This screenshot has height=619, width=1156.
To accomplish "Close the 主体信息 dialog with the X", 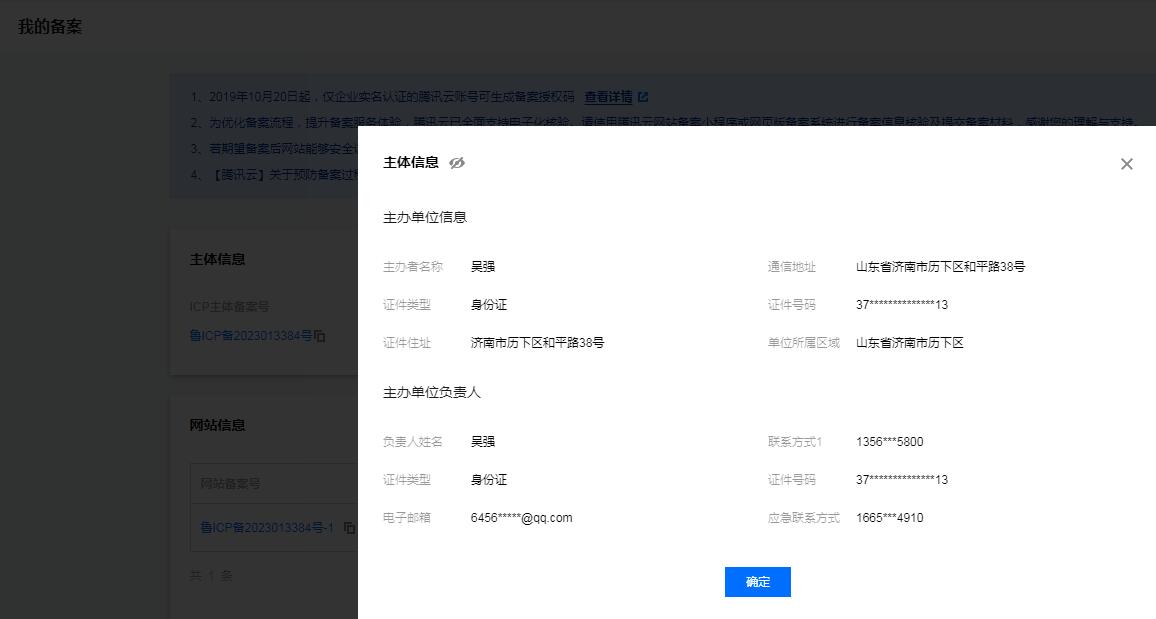I will tap(1127, 164).
